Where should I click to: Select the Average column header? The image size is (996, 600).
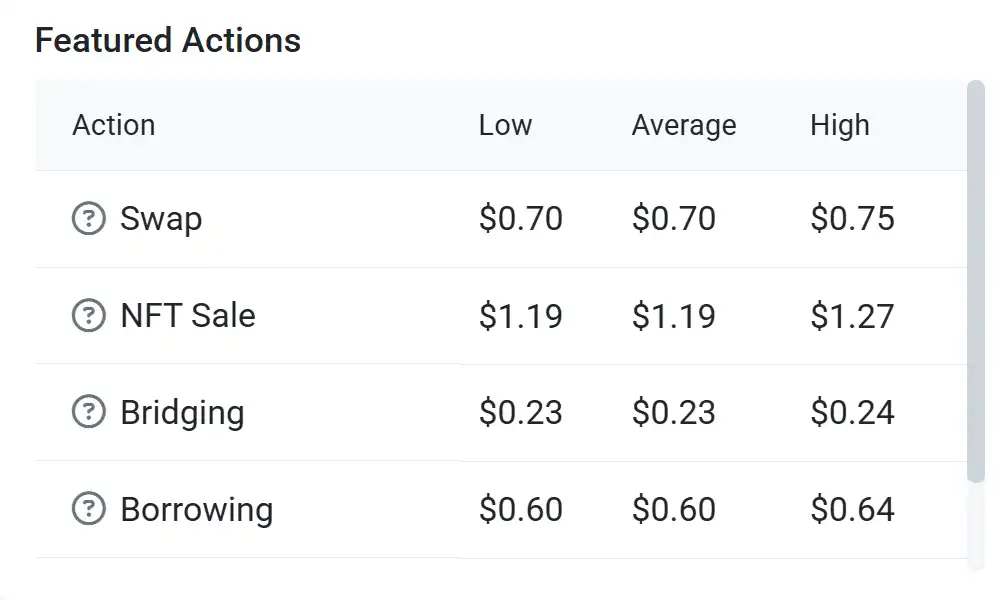tap(683, 125)
